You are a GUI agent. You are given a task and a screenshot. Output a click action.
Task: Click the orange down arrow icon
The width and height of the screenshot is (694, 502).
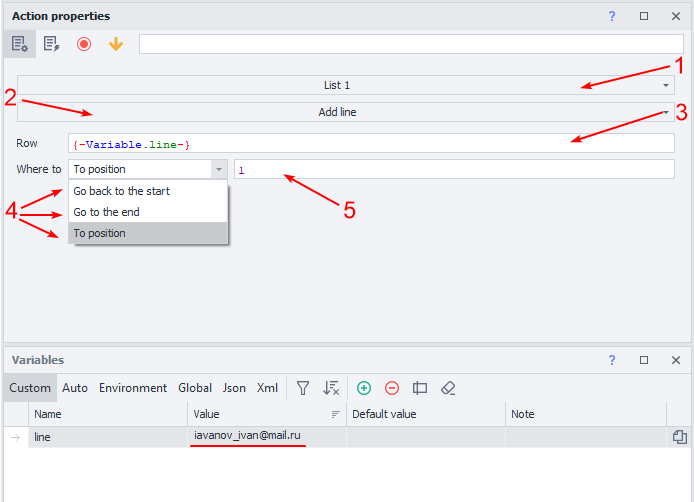[x=116, y=44]
